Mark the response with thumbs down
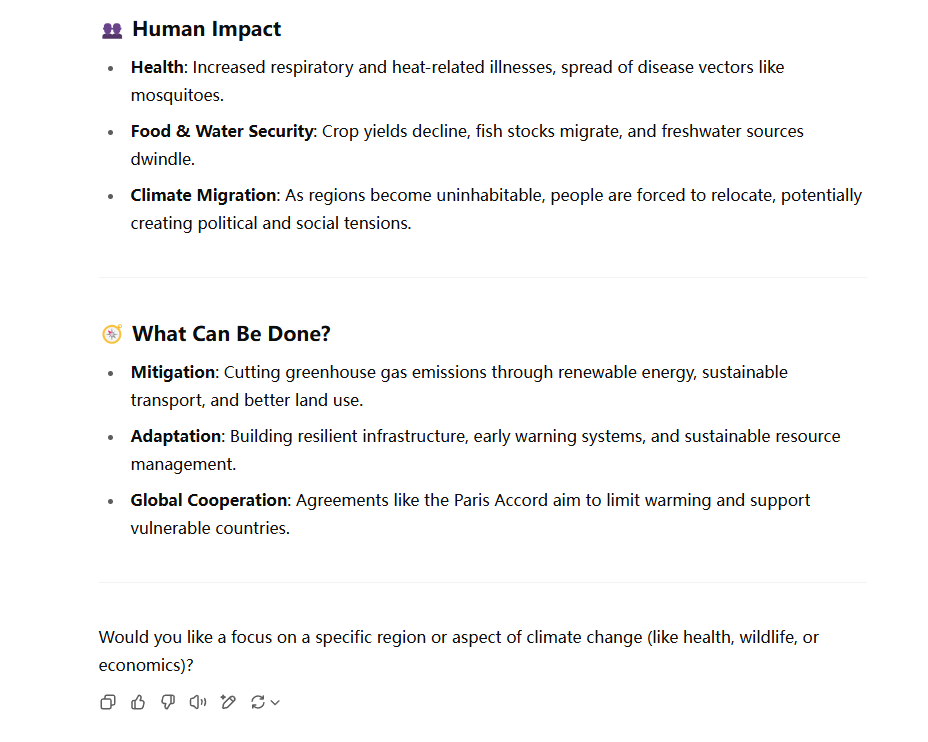The width and height of the screenshot is (928, 742). pyautogui.click(x=168, y=702)
